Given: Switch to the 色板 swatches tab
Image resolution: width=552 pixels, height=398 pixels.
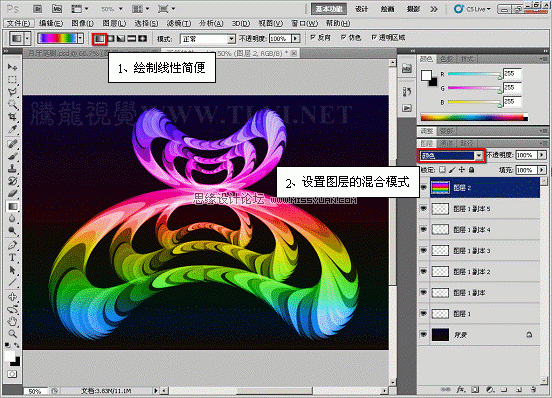Looking at the screenshot, I should pyautogui.click(x=446, y=59).
